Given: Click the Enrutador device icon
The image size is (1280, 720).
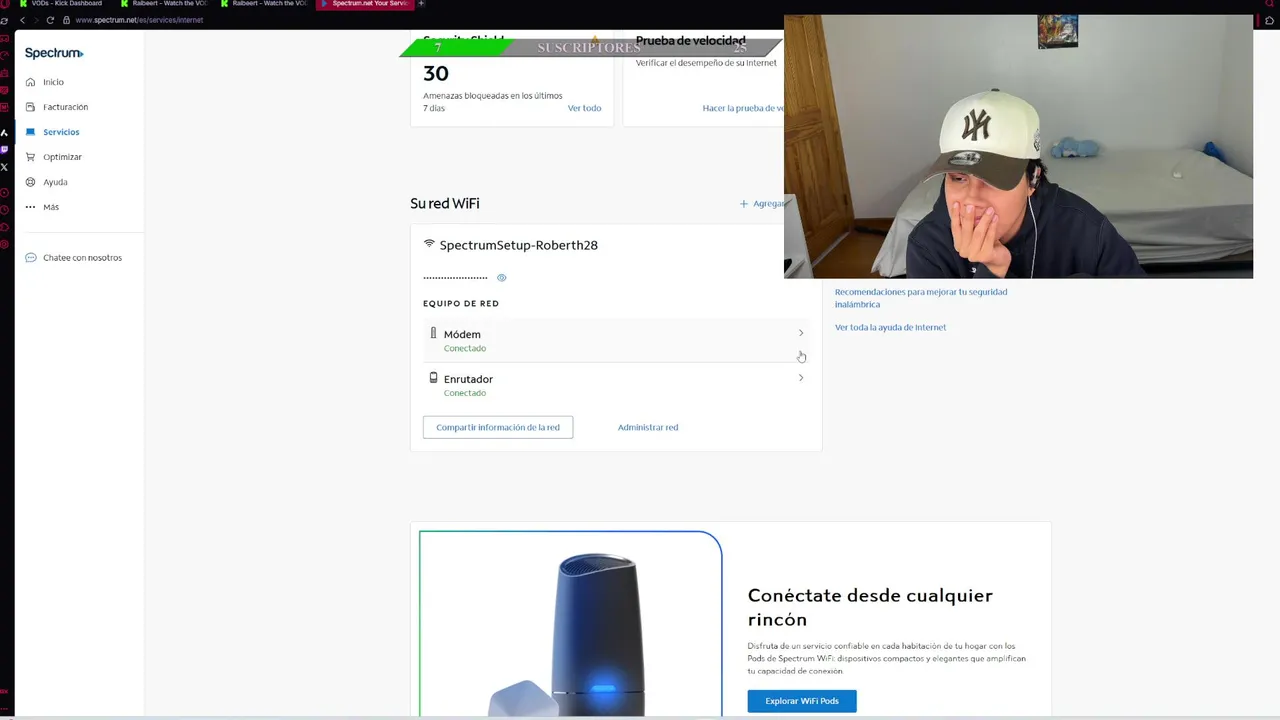Looking at the screenshot, I should coord(433,378).
